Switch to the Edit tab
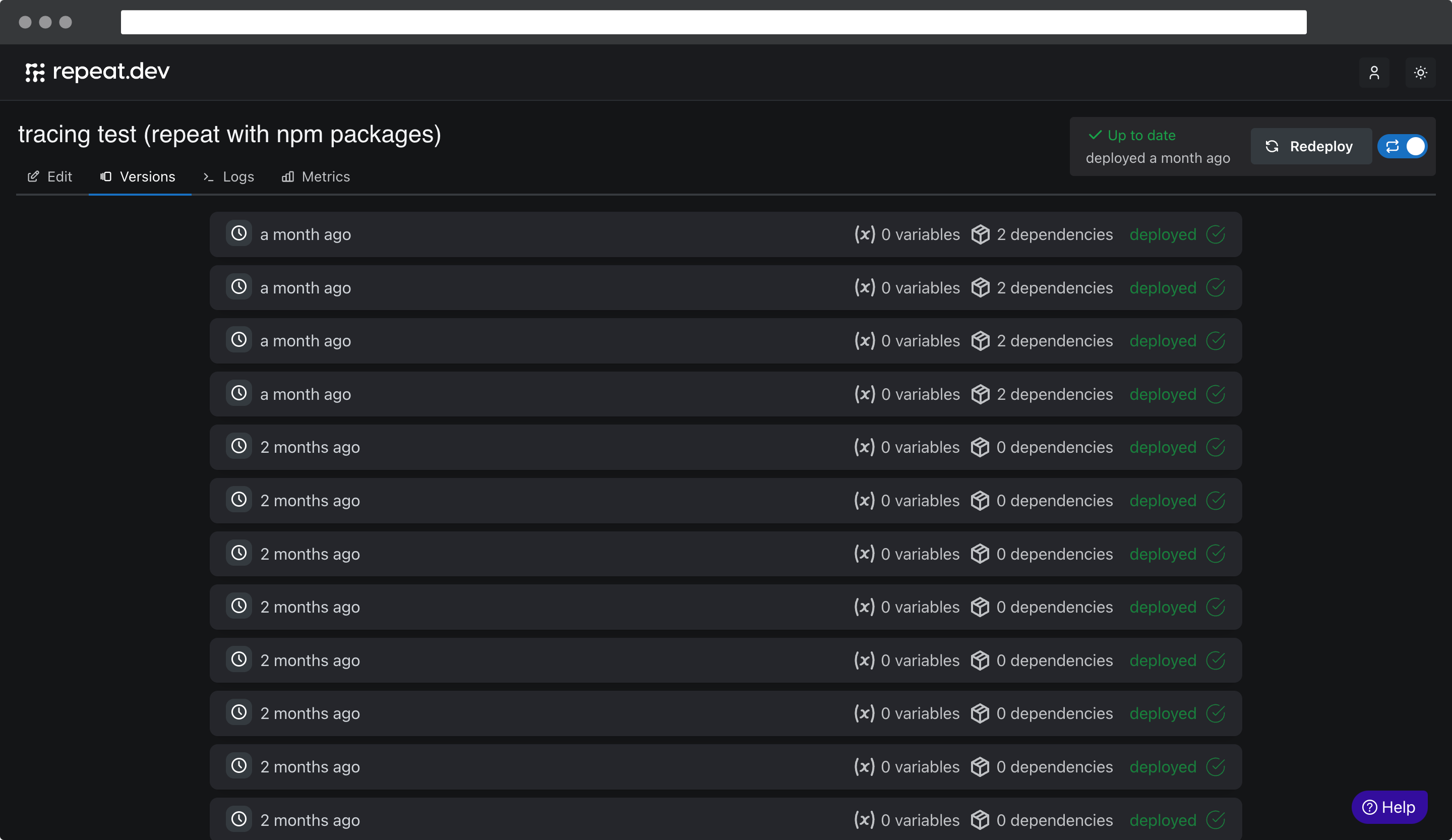Viewport: 1452px width, 840px height. [50, 177]
